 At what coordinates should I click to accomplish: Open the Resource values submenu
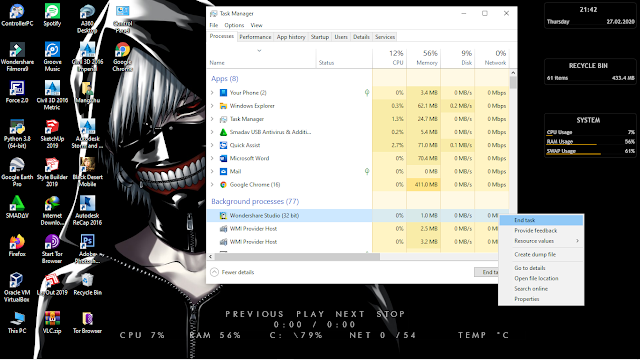coord(541,241)
